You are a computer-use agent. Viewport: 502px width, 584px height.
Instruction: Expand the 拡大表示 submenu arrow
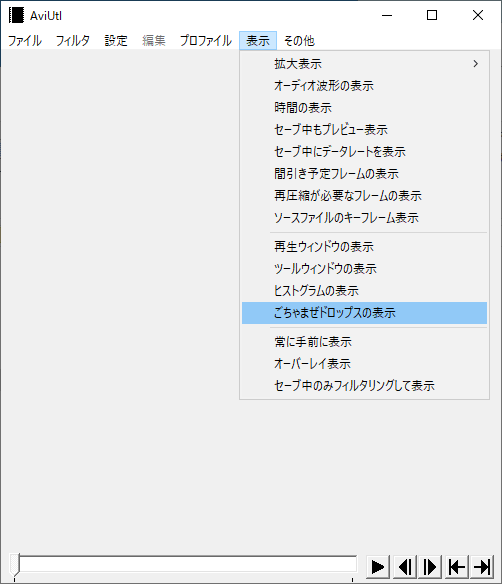(x=476, y=64)
